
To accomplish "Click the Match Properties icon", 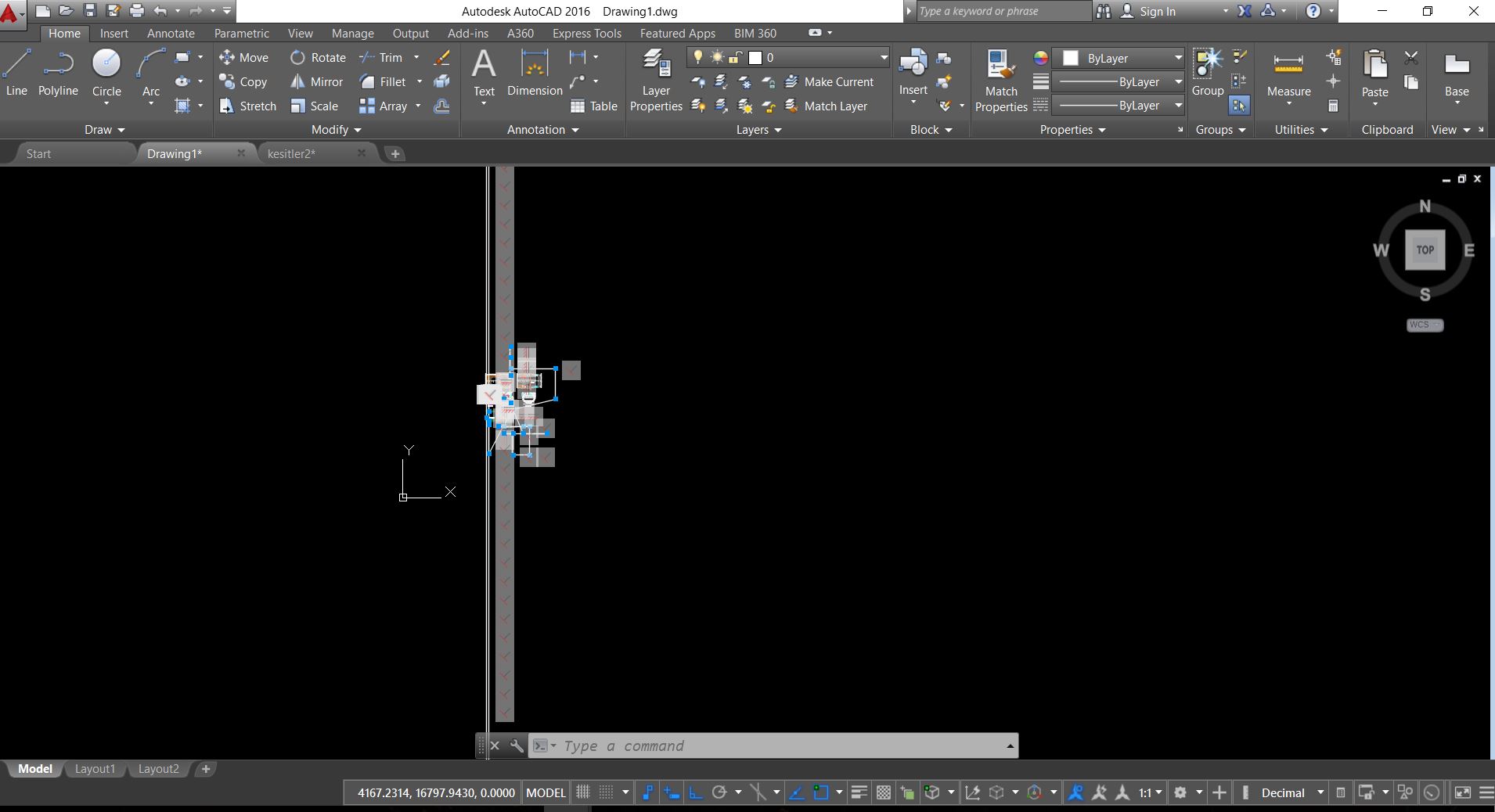I will click(1000, 80).
